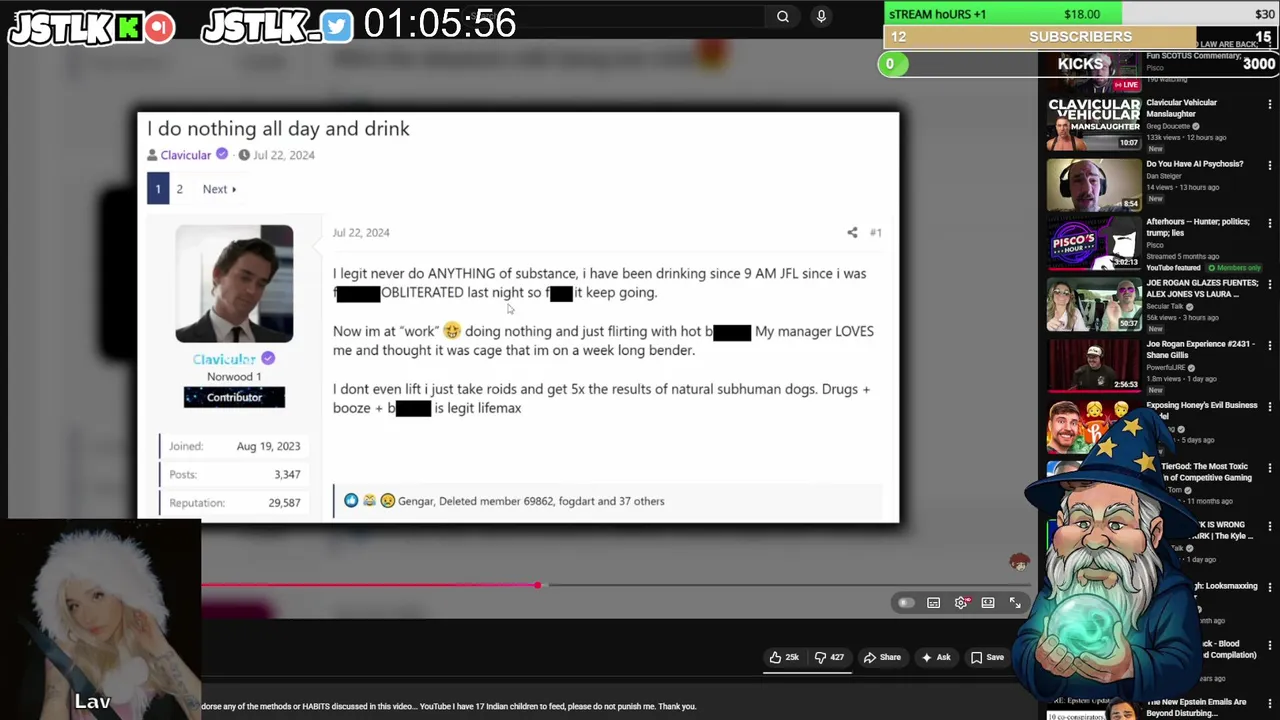Open more options for Joe Rogan Glazes Fuentes video
Screen dimensions: 1280x720
(1269, 285)
